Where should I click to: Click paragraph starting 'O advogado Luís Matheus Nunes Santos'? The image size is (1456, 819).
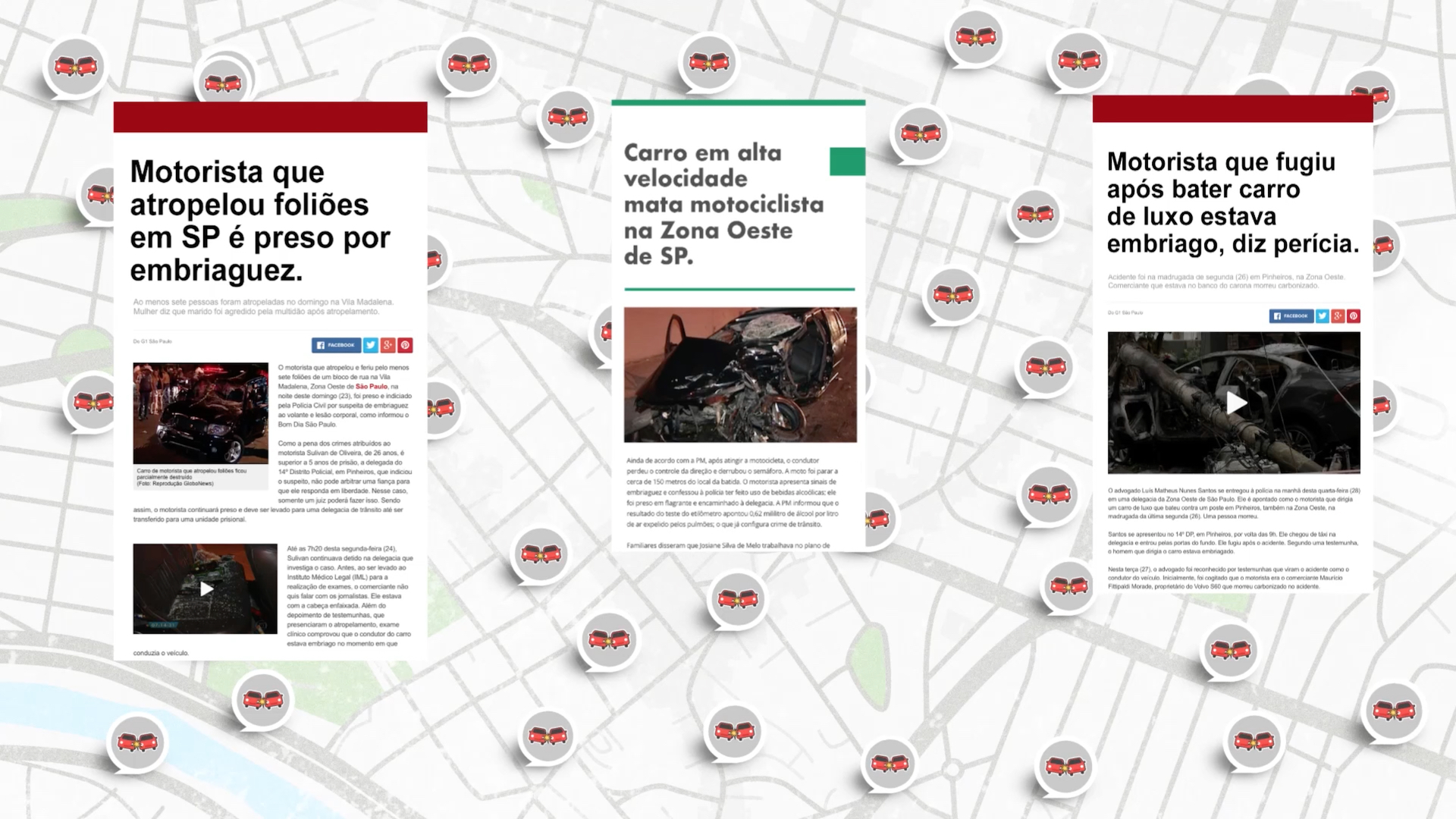click(1234, 504)
